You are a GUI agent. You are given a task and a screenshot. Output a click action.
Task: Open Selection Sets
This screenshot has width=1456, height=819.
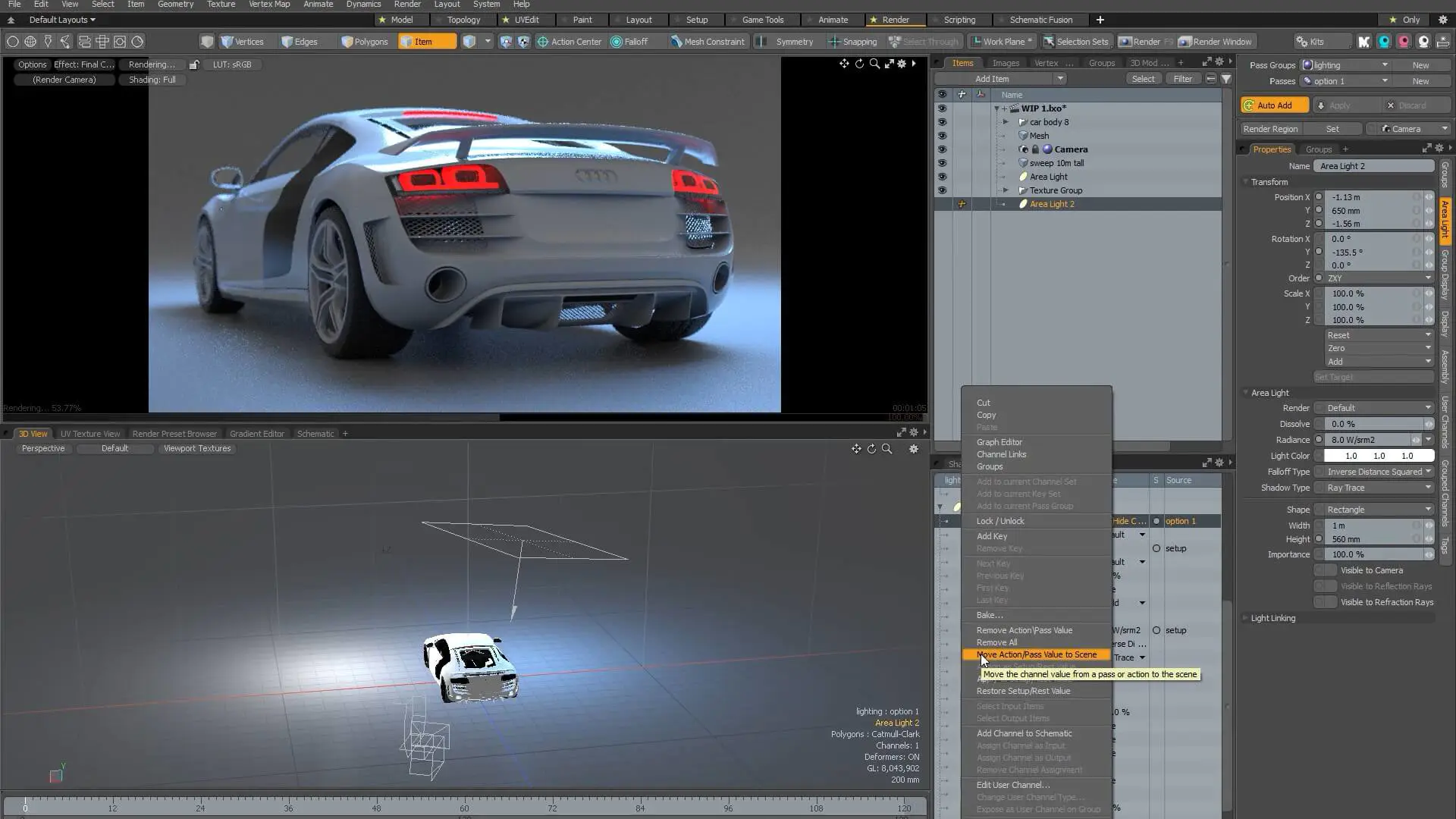[1075, 42]
